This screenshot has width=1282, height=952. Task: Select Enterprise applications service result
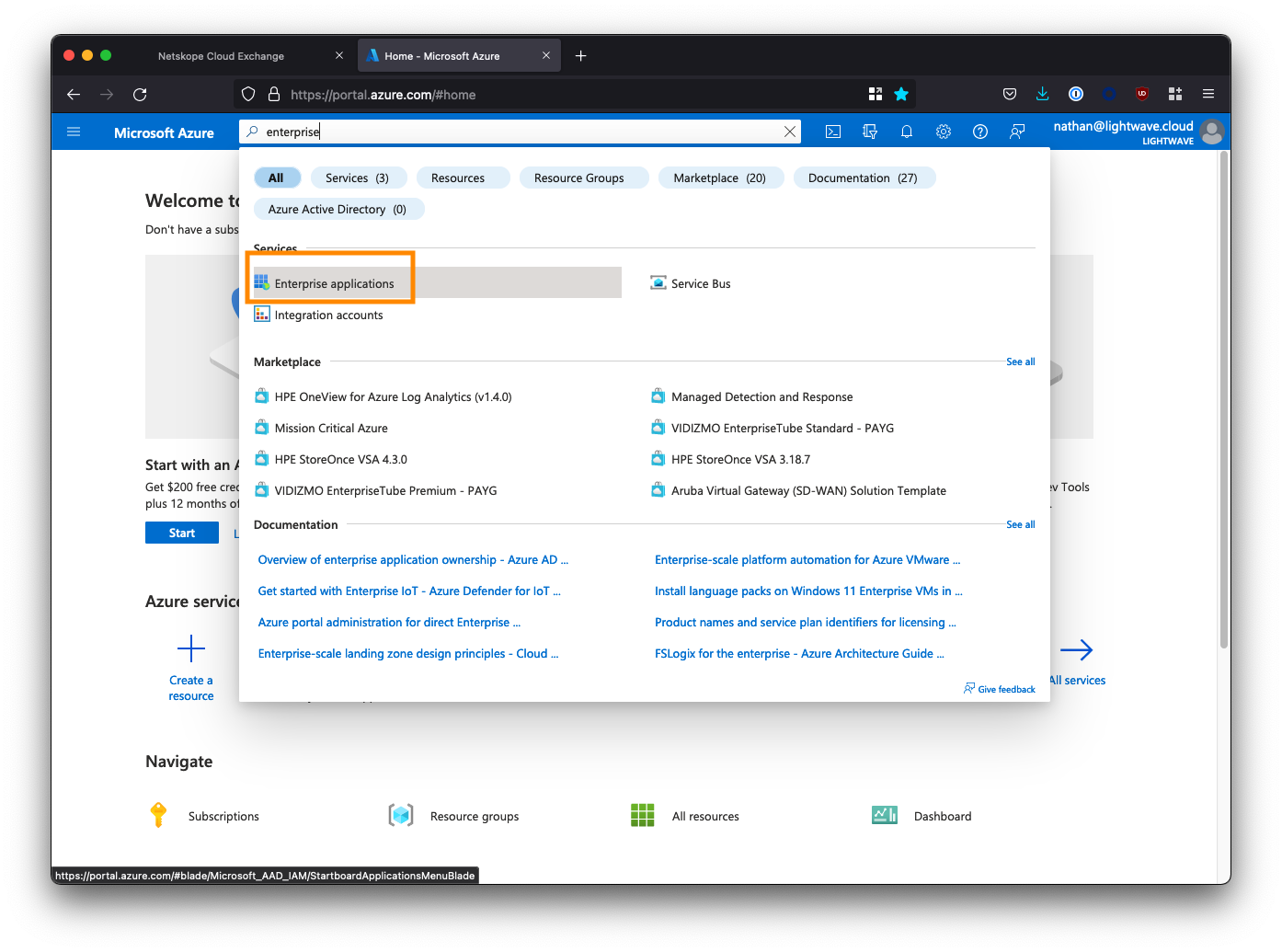point(334,283)
